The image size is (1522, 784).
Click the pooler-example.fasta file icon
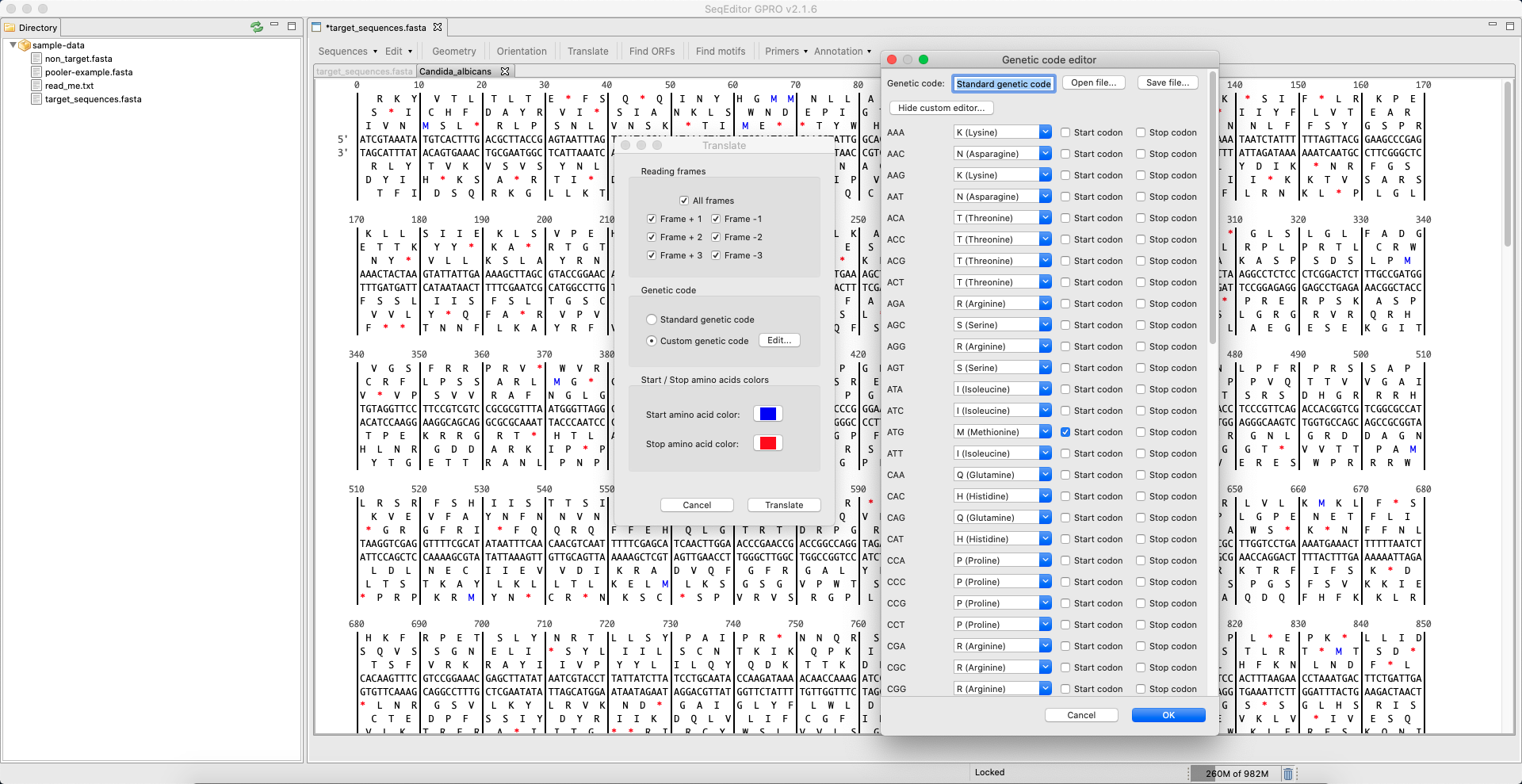click(36, 72)
